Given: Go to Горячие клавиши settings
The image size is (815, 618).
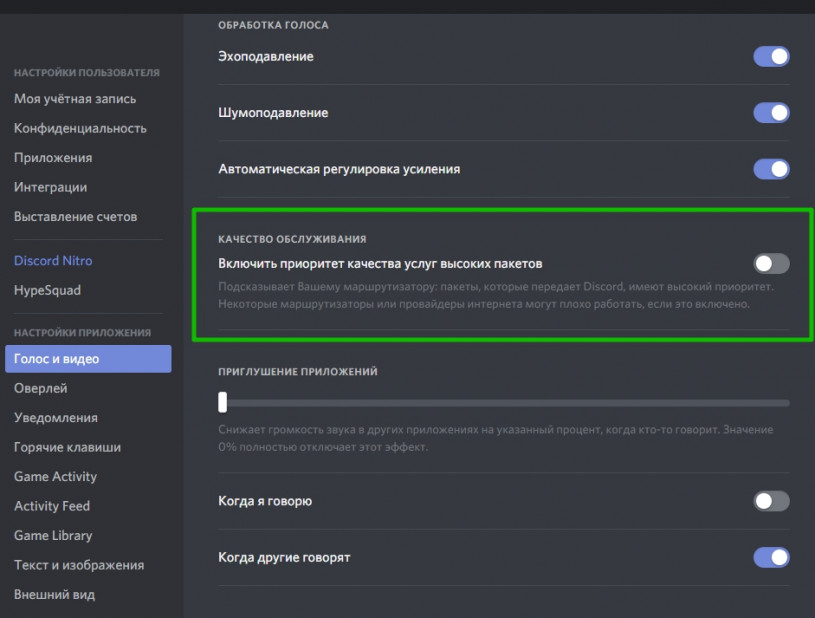Looking at the screenshot, I should (x=67, y=447).
